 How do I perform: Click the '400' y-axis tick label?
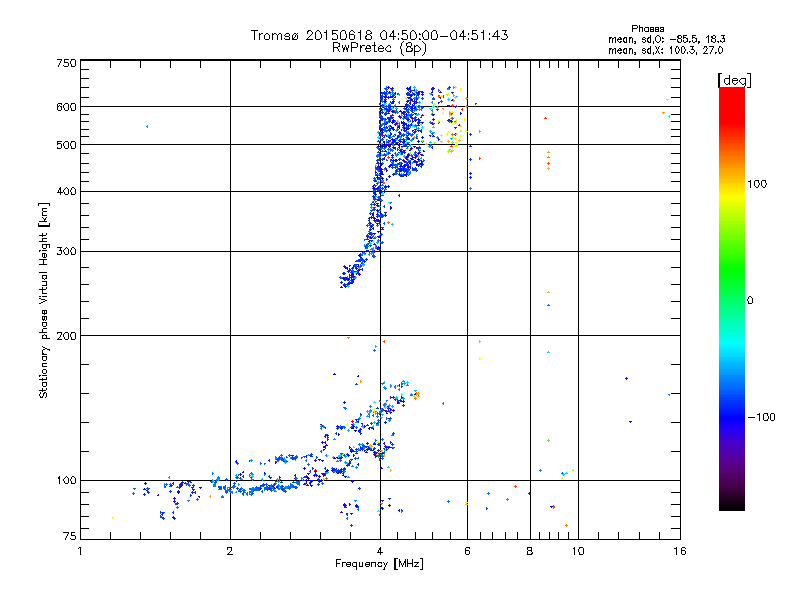66,192
